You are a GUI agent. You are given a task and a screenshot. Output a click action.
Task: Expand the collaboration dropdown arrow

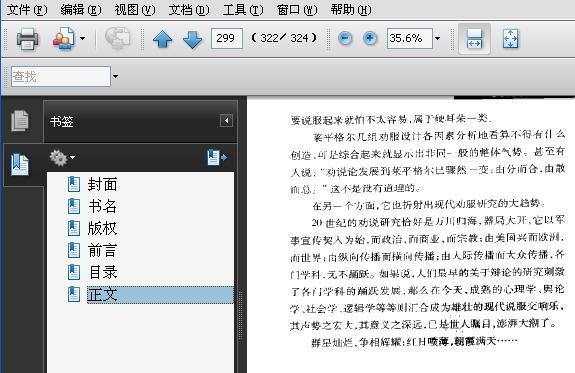(83, 38)
